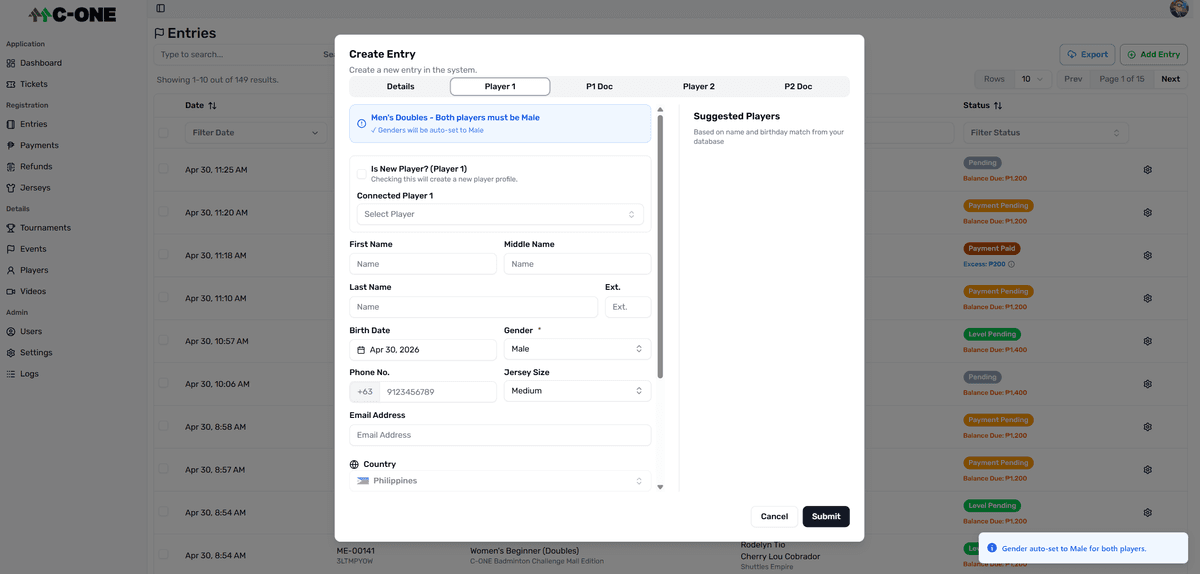
Task: Click the Cancel button
Action: pos(774,516)
